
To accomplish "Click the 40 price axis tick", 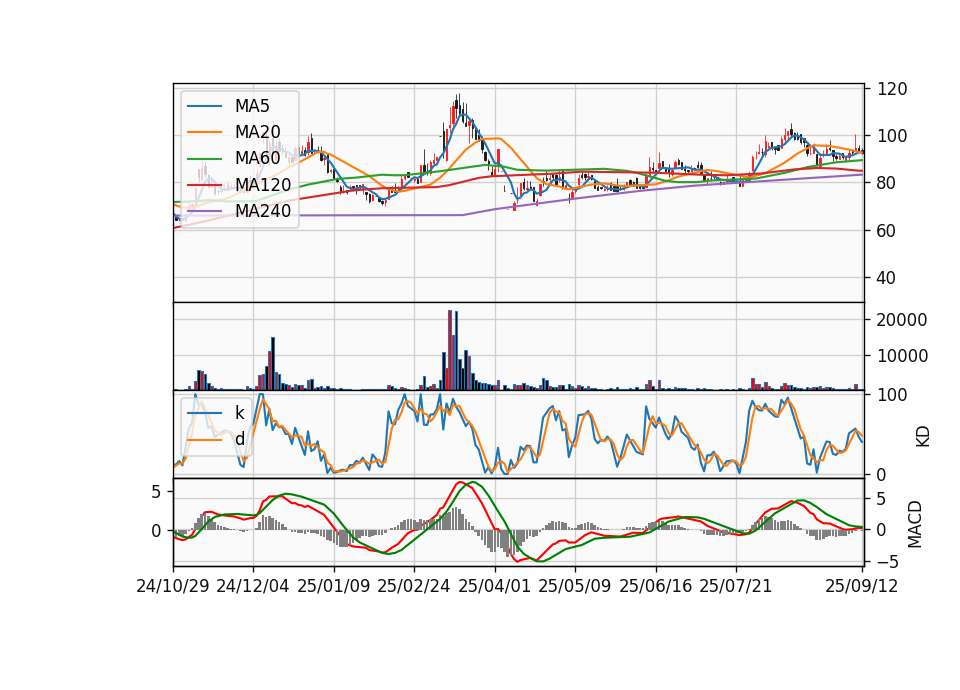I will click(887, 279).
